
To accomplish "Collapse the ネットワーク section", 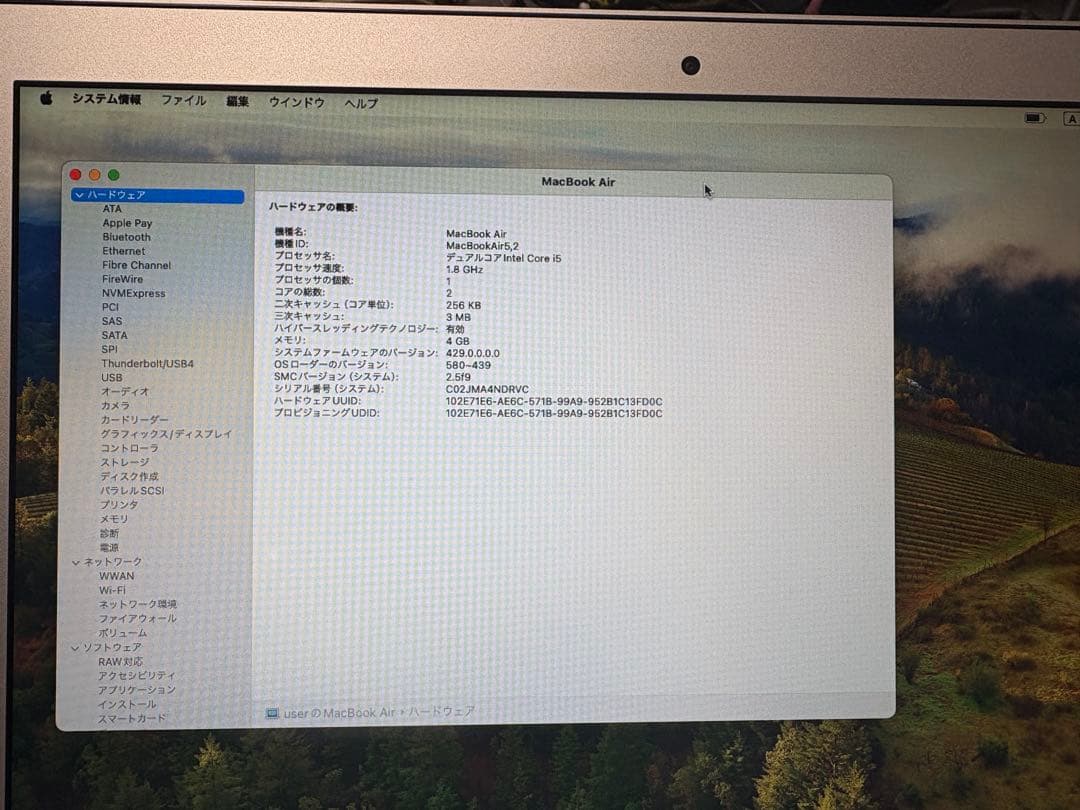I will click(77, 562).
